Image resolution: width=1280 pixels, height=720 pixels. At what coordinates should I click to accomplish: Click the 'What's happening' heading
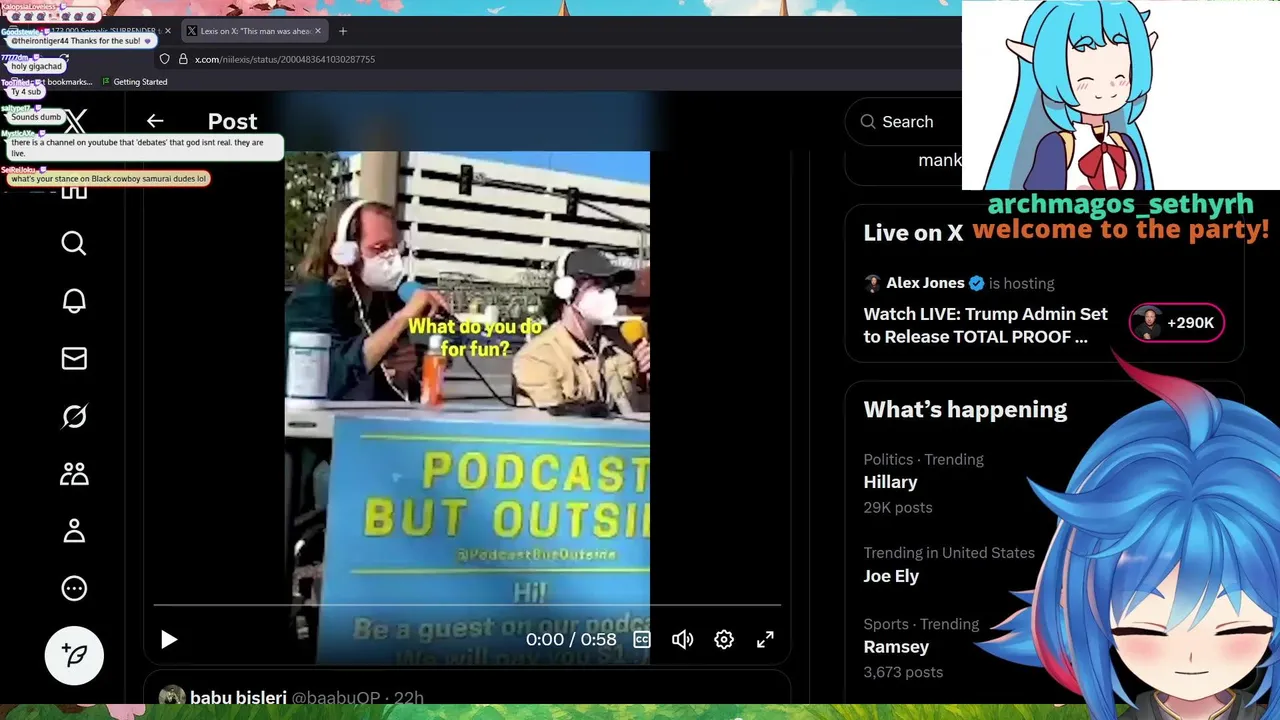pyautogui.click(x=965, y=409)
